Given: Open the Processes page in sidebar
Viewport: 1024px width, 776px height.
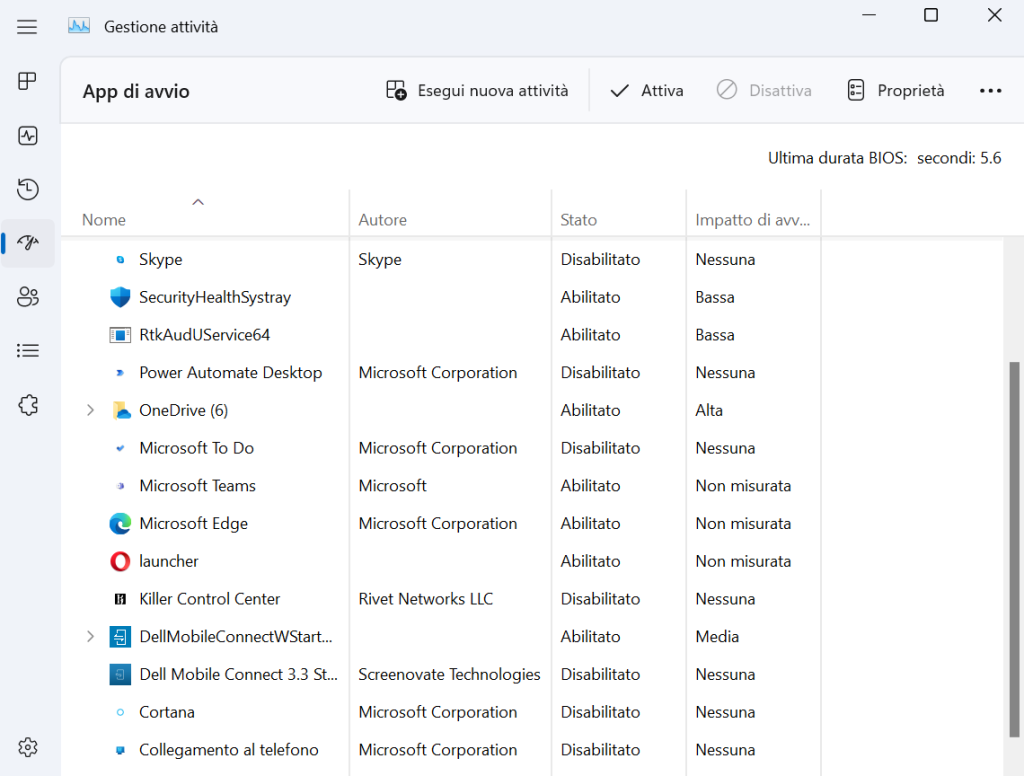Looking at the screenshot, I should click(x=27, y=81).
